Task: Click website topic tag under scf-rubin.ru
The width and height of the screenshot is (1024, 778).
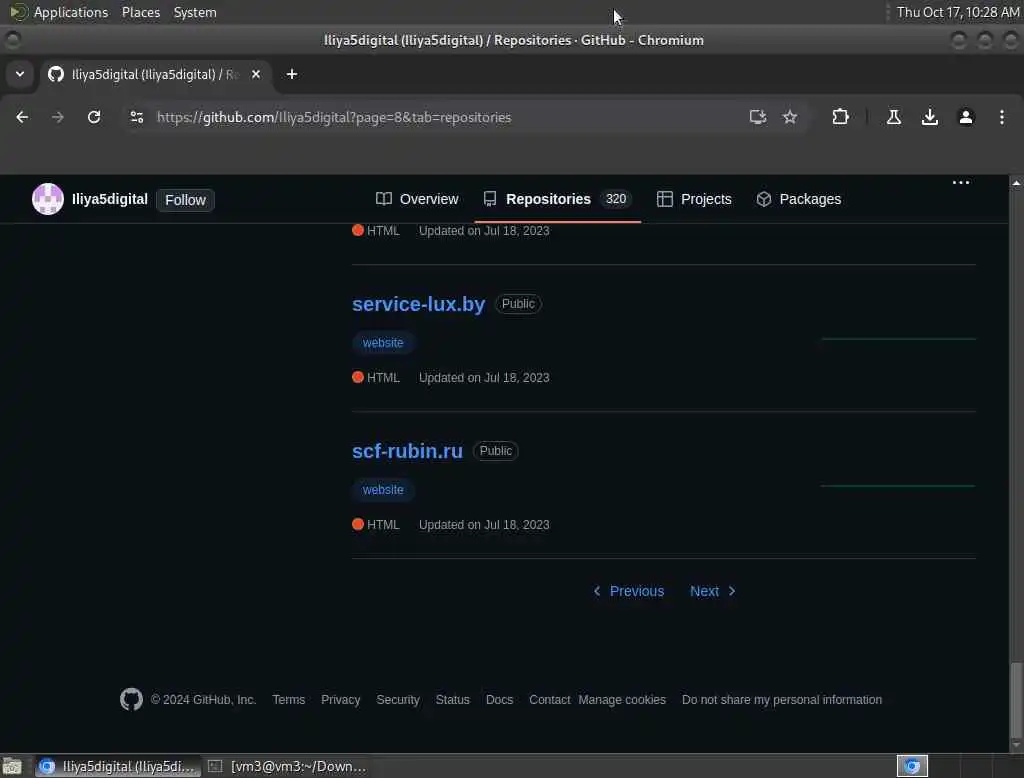Action: pyautogui.click(x=383, y=489)
